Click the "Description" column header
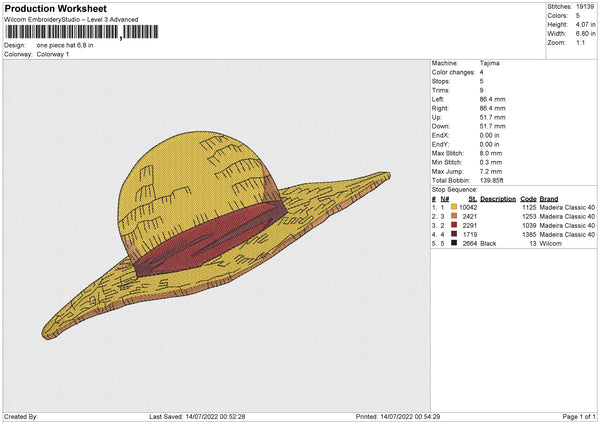Screen dimensions: 600x424 click(x=498, y=199)
